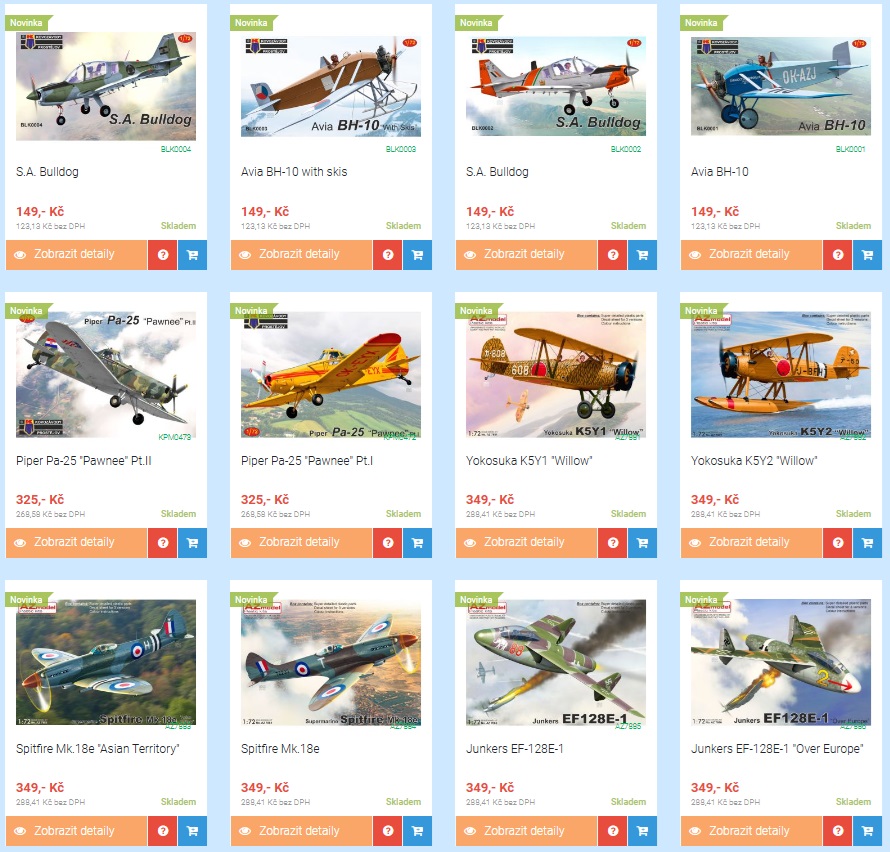890x852 pixels.
Task: Click Zobrazit detaily for S.A. Bulldog BLK0002
Action: 526,255
